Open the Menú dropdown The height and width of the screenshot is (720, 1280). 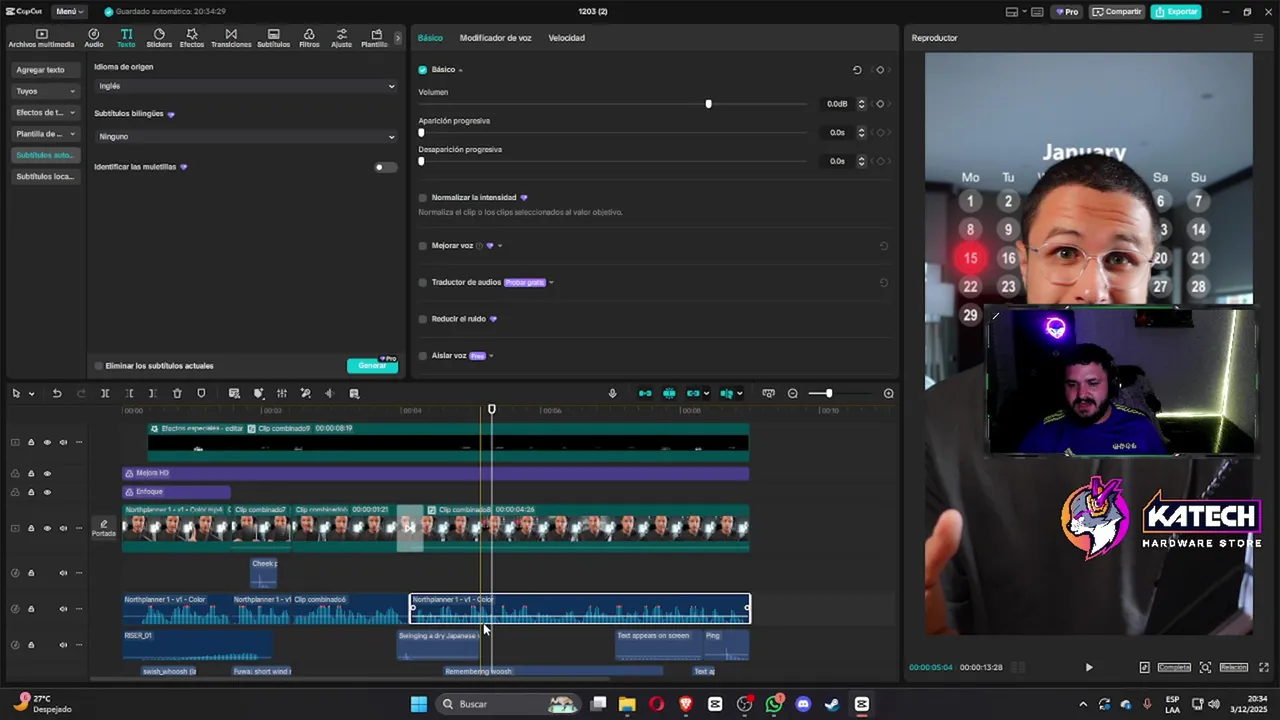click(69, 12)
